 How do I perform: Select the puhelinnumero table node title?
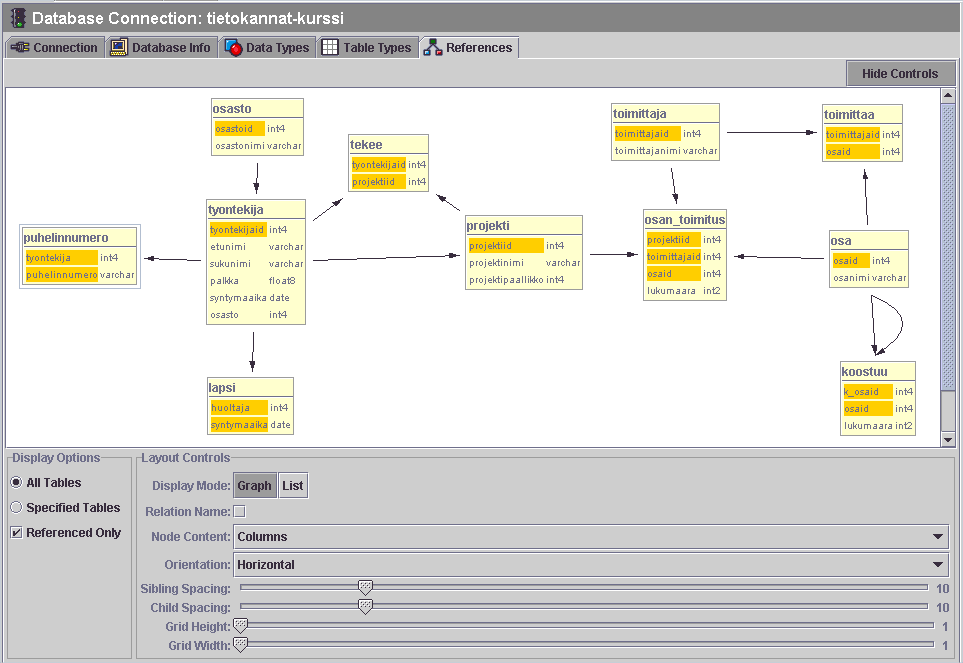[66, 238]
